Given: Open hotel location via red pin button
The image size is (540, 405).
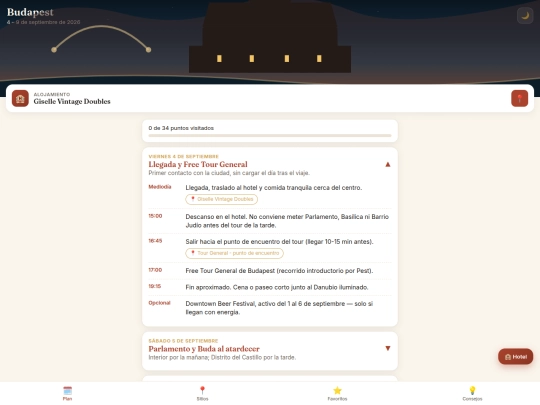Looking at the screenshot, I should pos(519,98).
